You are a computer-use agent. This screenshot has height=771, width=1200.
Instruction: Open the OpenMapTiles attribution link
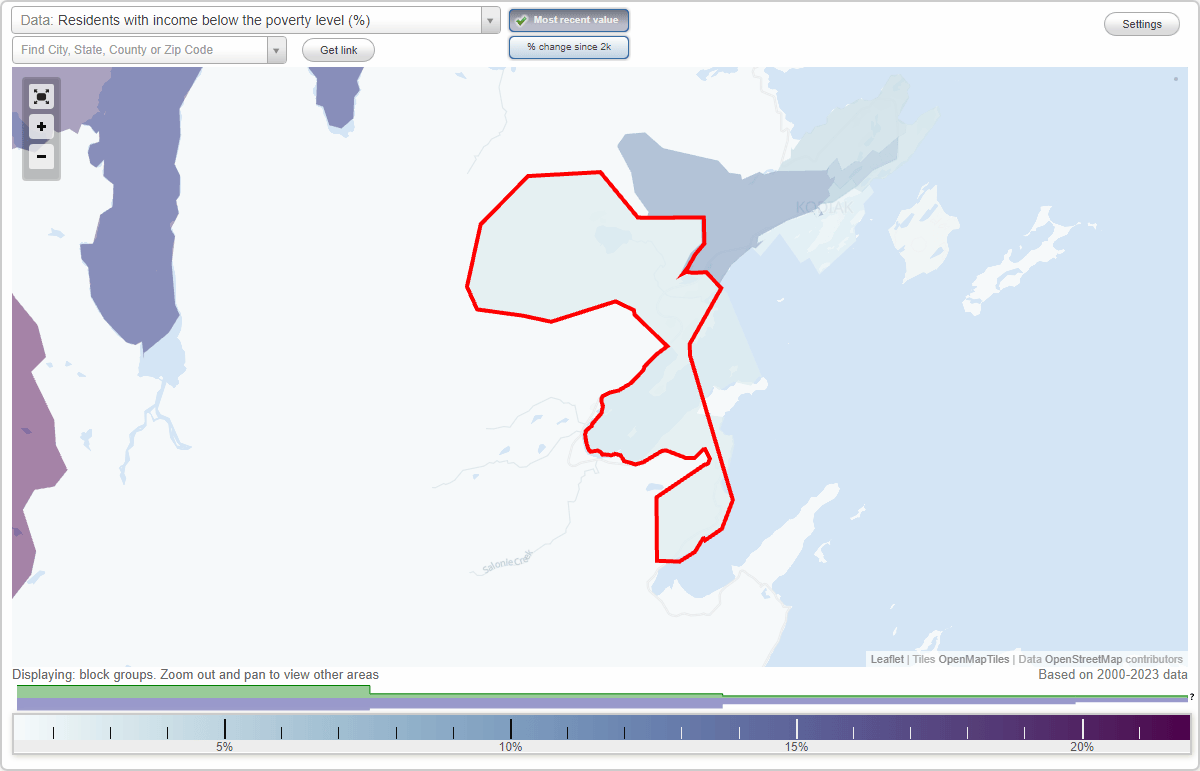974,659
